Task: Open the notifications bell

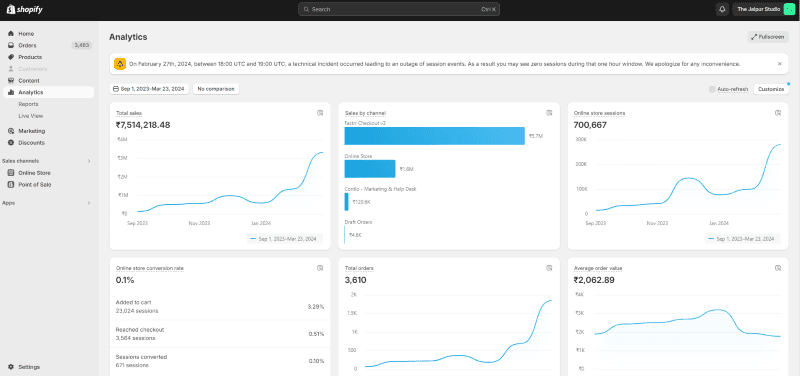Action: click(722, 9)
